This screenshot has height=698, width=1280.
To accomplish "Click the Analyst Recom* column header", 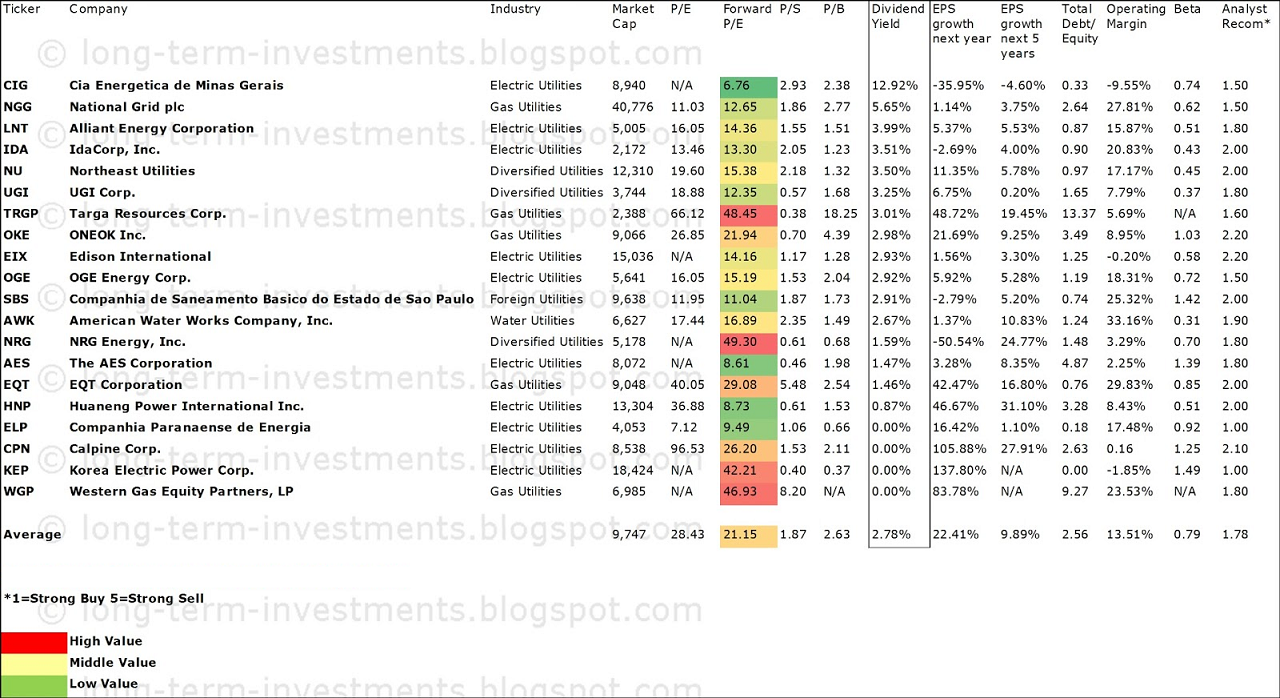I will (x=1246, y=16).
